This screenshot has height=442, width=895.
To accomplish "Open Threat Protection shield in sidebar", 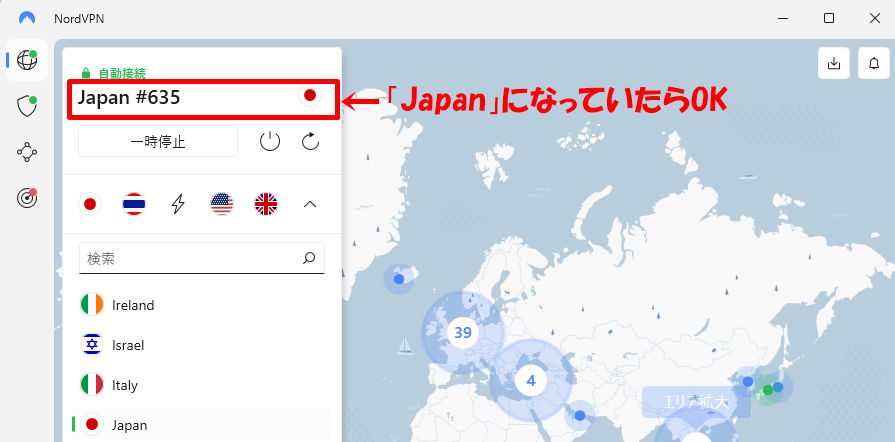I will pos(27,106).
